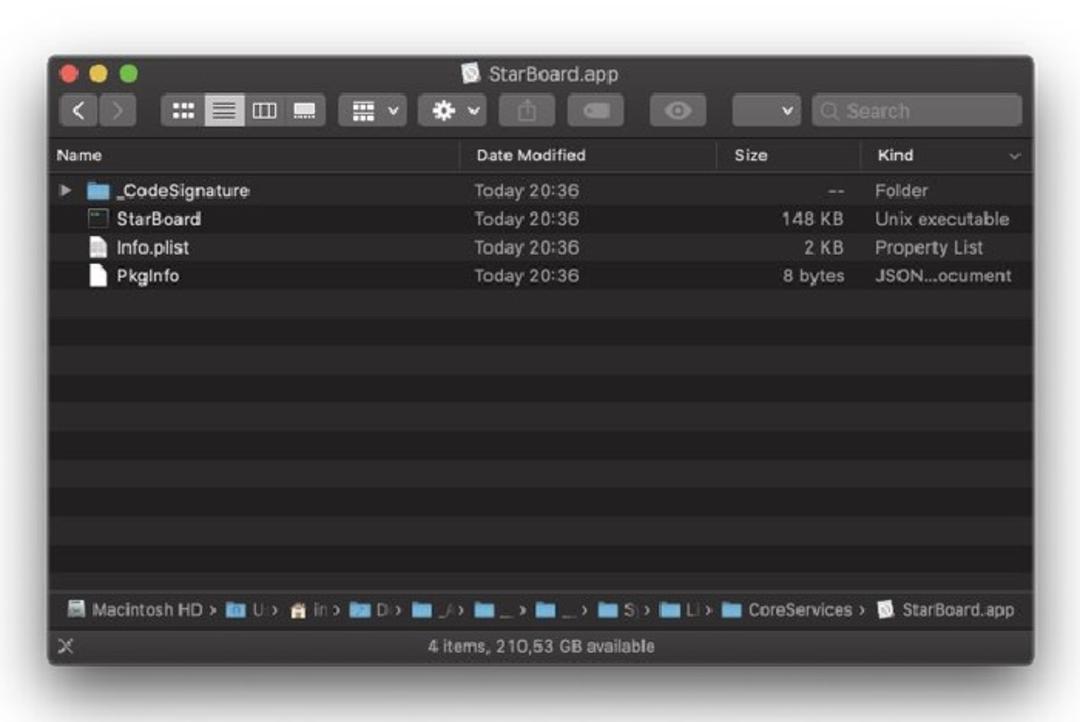The height and width of the screenshot is (722, 1080).
Task: Select the PkgInfo file icon
Action: pyautogui.click(x=98, y=276)
